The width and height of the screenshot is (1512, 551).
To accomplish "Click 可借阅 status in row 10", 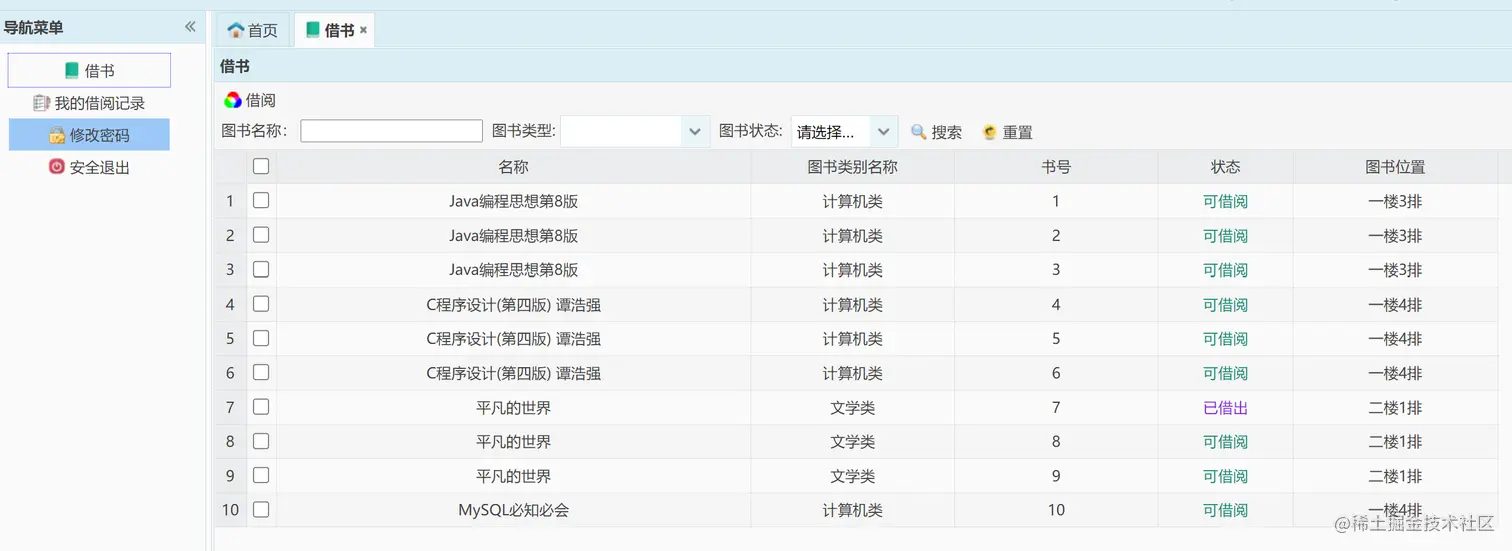I will coord(1226,510).
